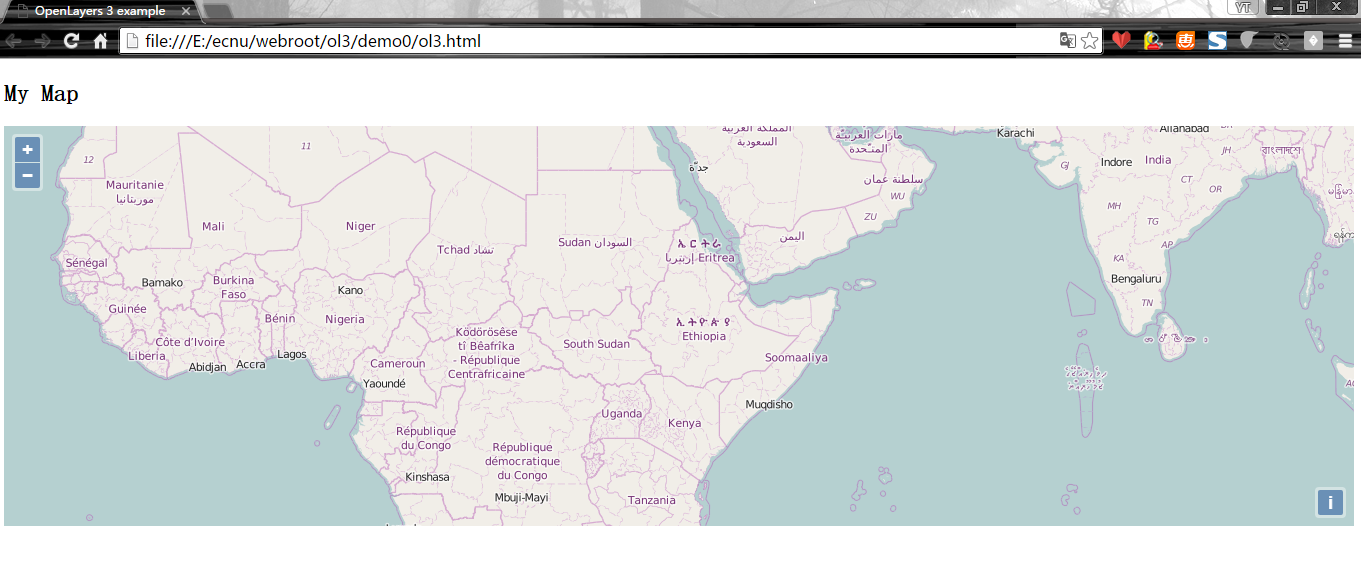Click the Guinée label on the map
This screenshot has height=580, width=1361.
[127, 309]
